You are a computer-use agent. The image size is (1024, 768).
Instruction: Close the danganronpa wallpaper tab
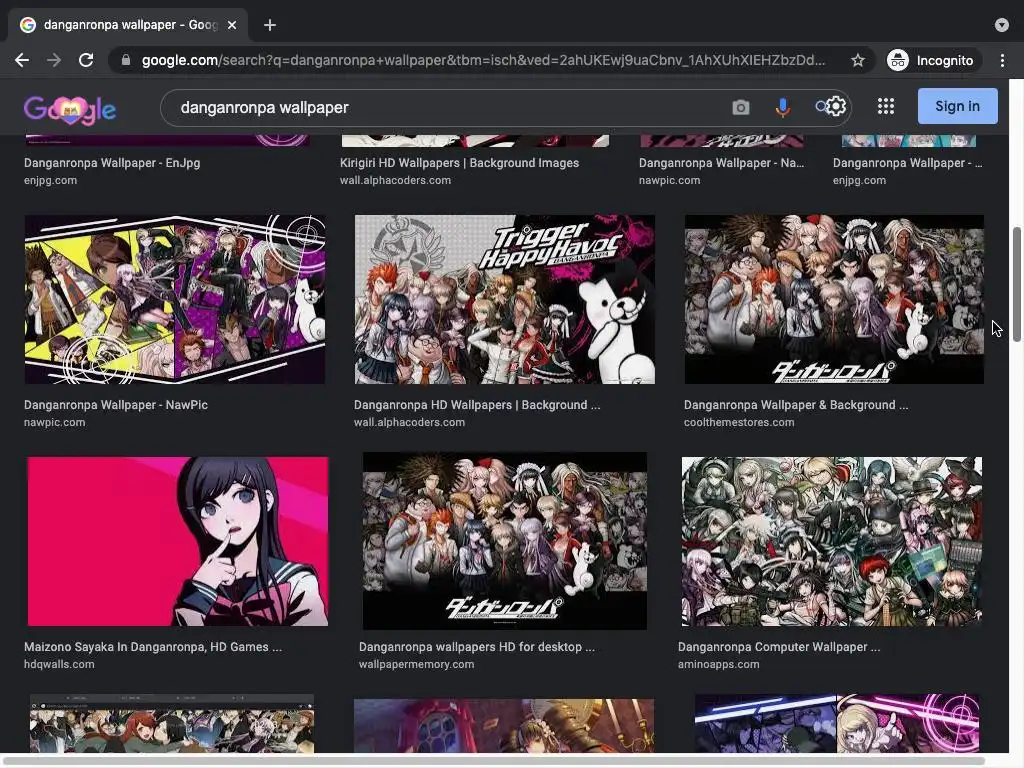point(232,25)
